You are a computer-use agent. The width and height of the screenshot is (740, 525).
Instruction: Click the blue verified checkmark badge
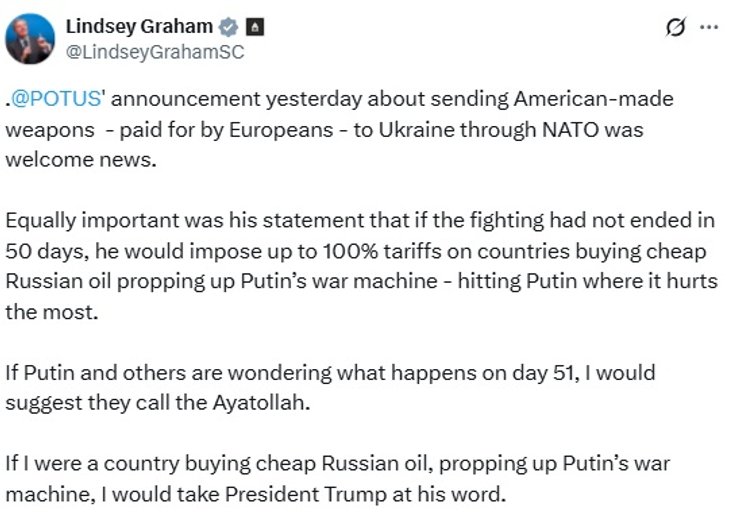[x=228, y=27]
